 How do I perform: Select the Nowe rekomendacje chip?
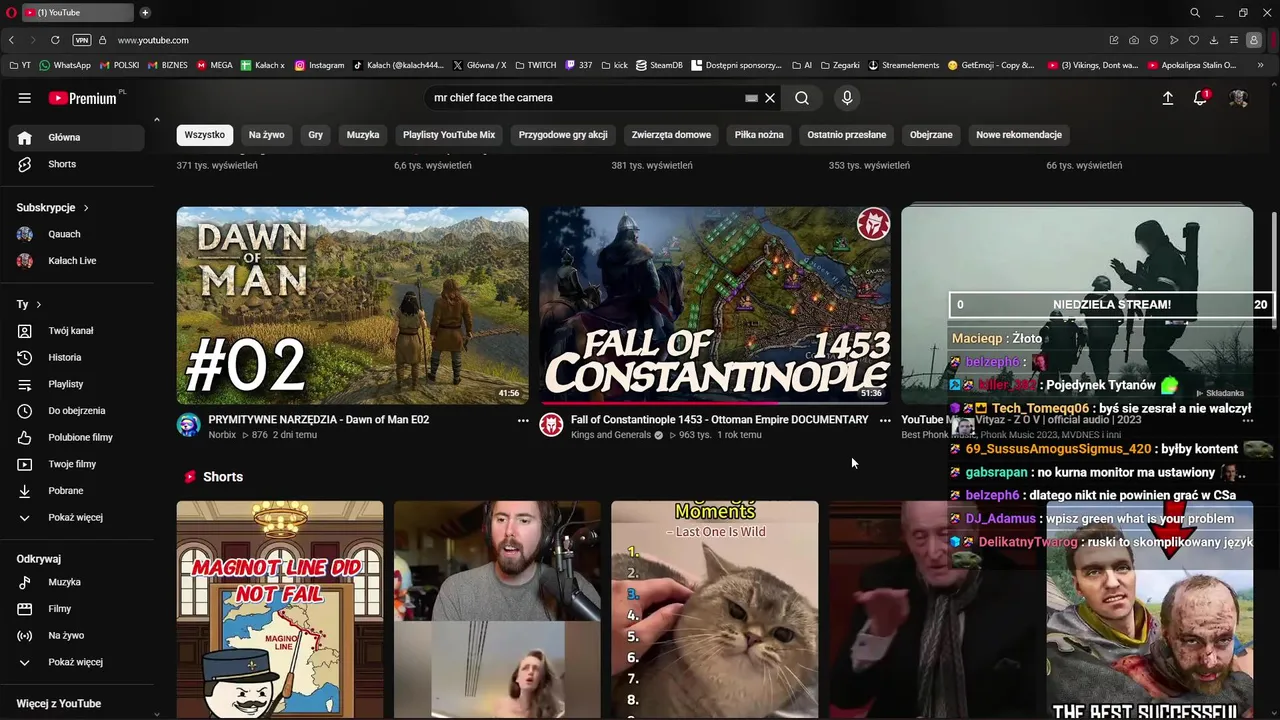(x=1019, y=135)
